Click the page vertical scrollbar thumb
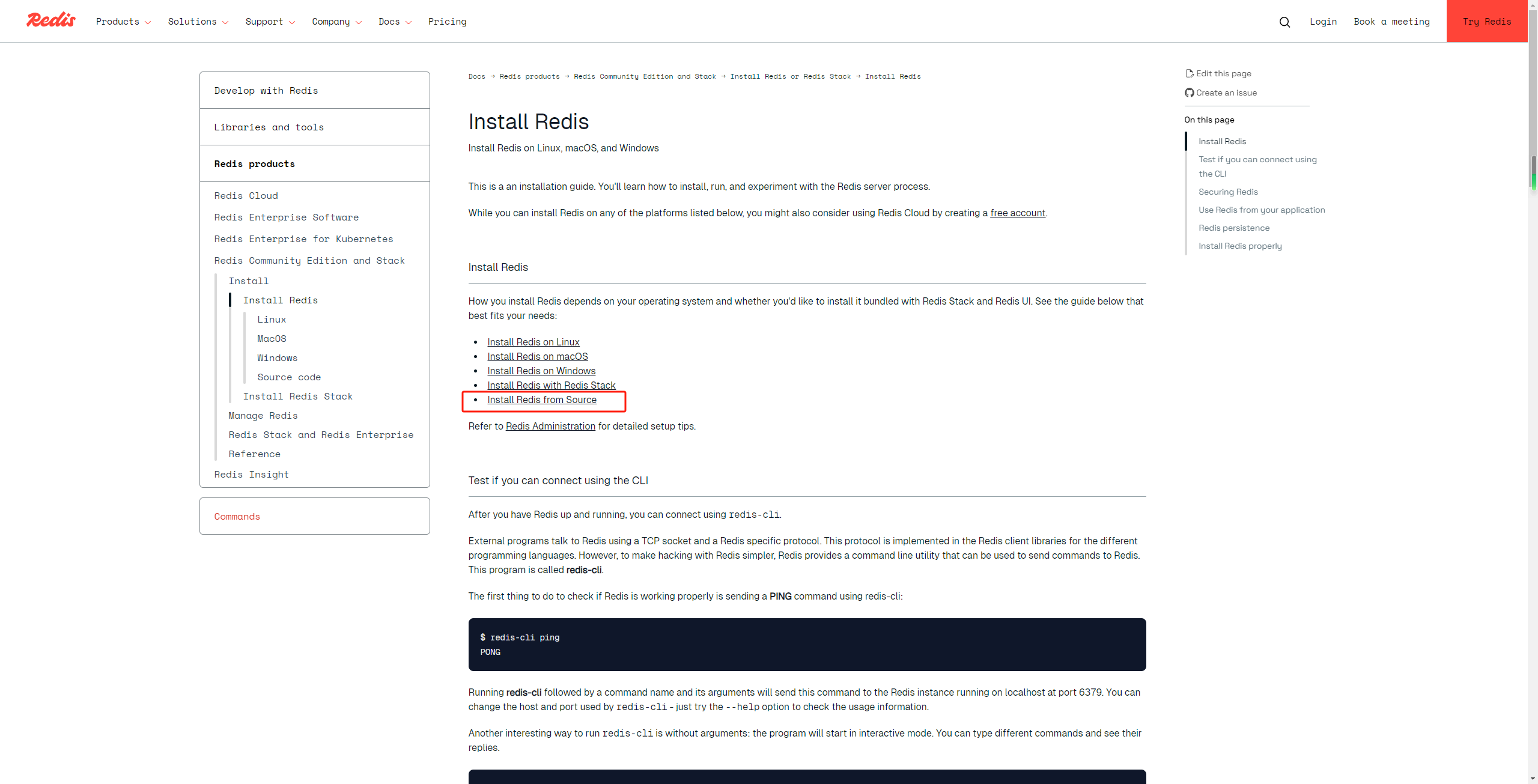The height and width of the screenshot is (784, 1538). pos(1533,172)
